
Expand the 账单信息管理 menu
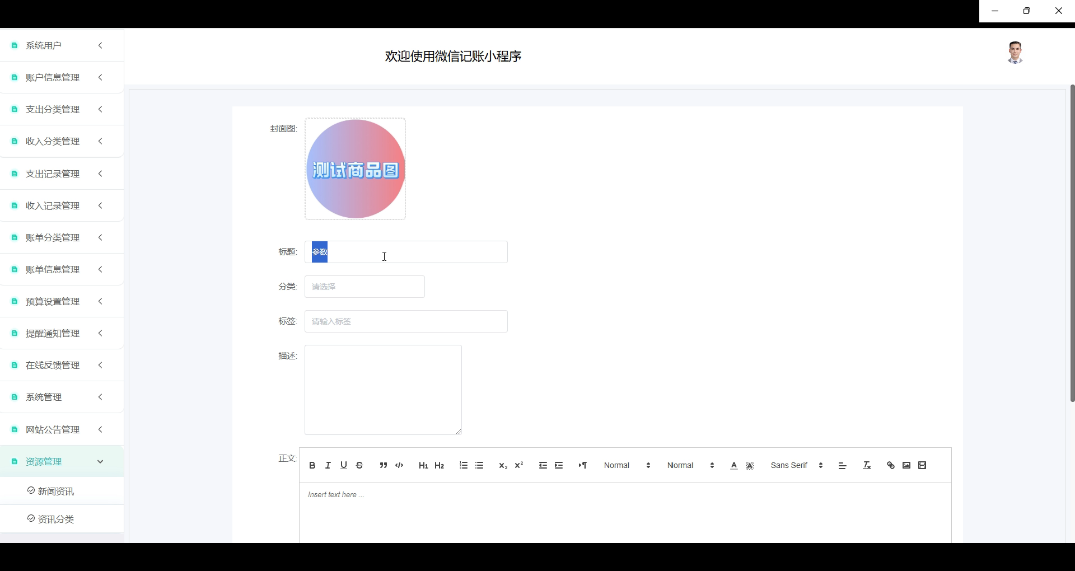point(62,269)
